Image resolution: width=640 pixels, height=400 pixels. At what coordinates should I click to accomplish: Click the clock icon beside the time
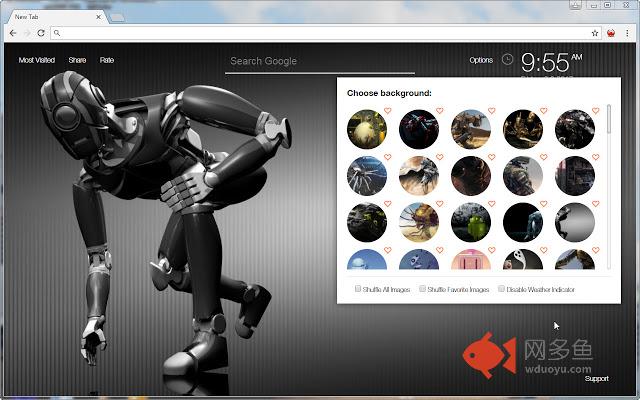coord(508,60)
